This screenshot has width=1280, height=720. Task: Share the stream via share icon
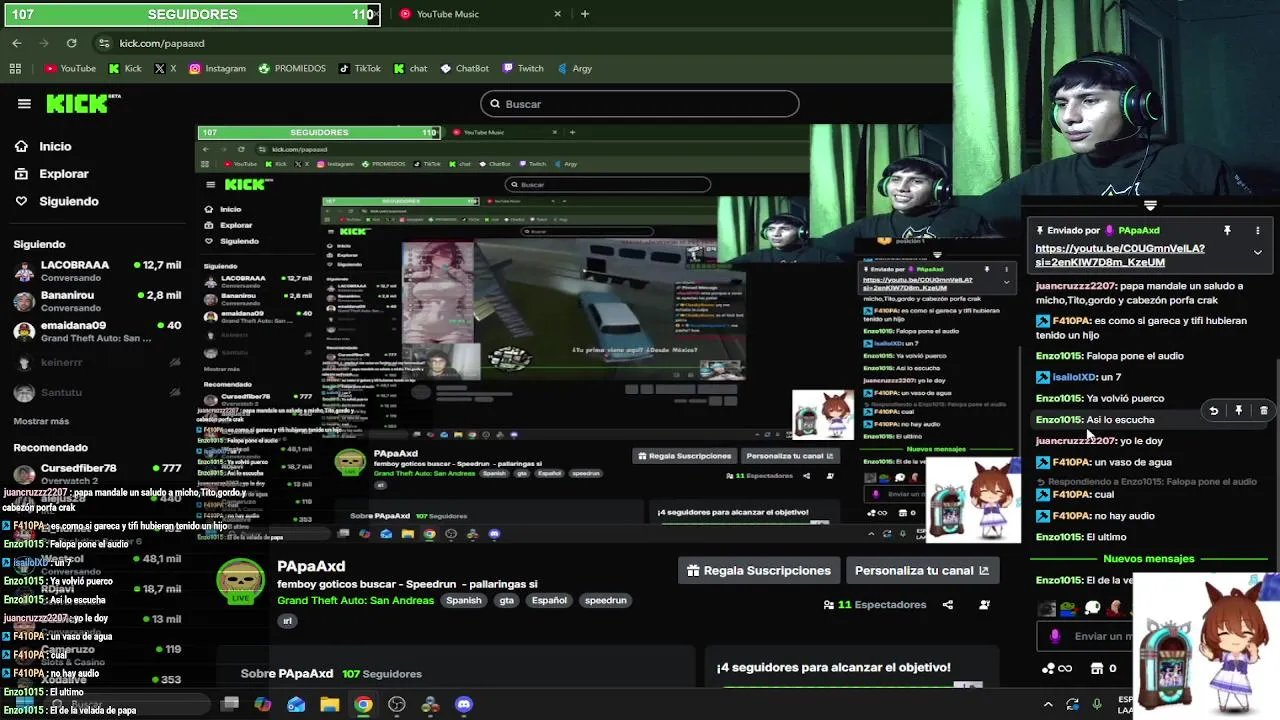[947, 604]
